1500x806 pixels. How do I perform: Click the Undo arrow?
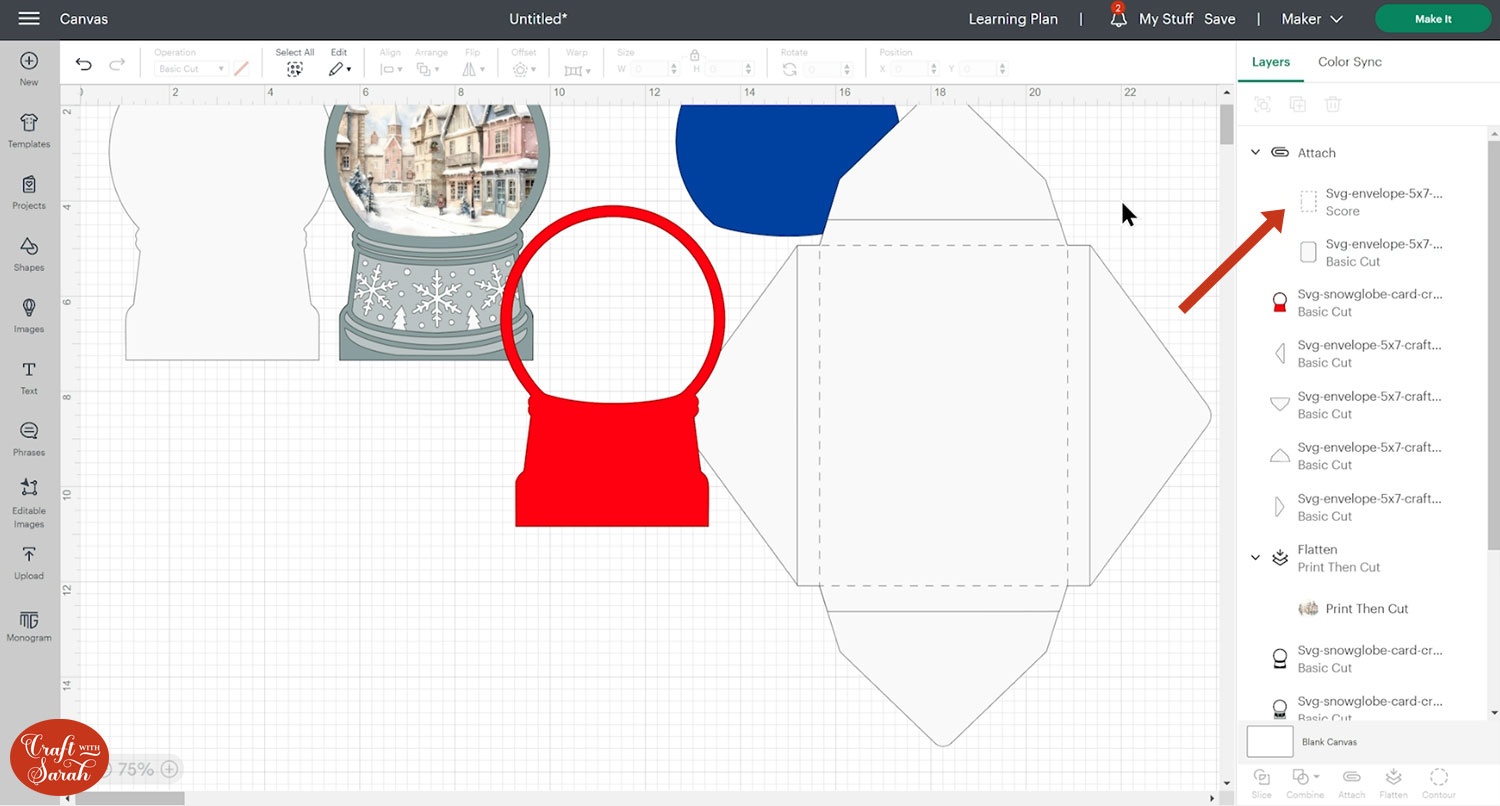point(84,65)
